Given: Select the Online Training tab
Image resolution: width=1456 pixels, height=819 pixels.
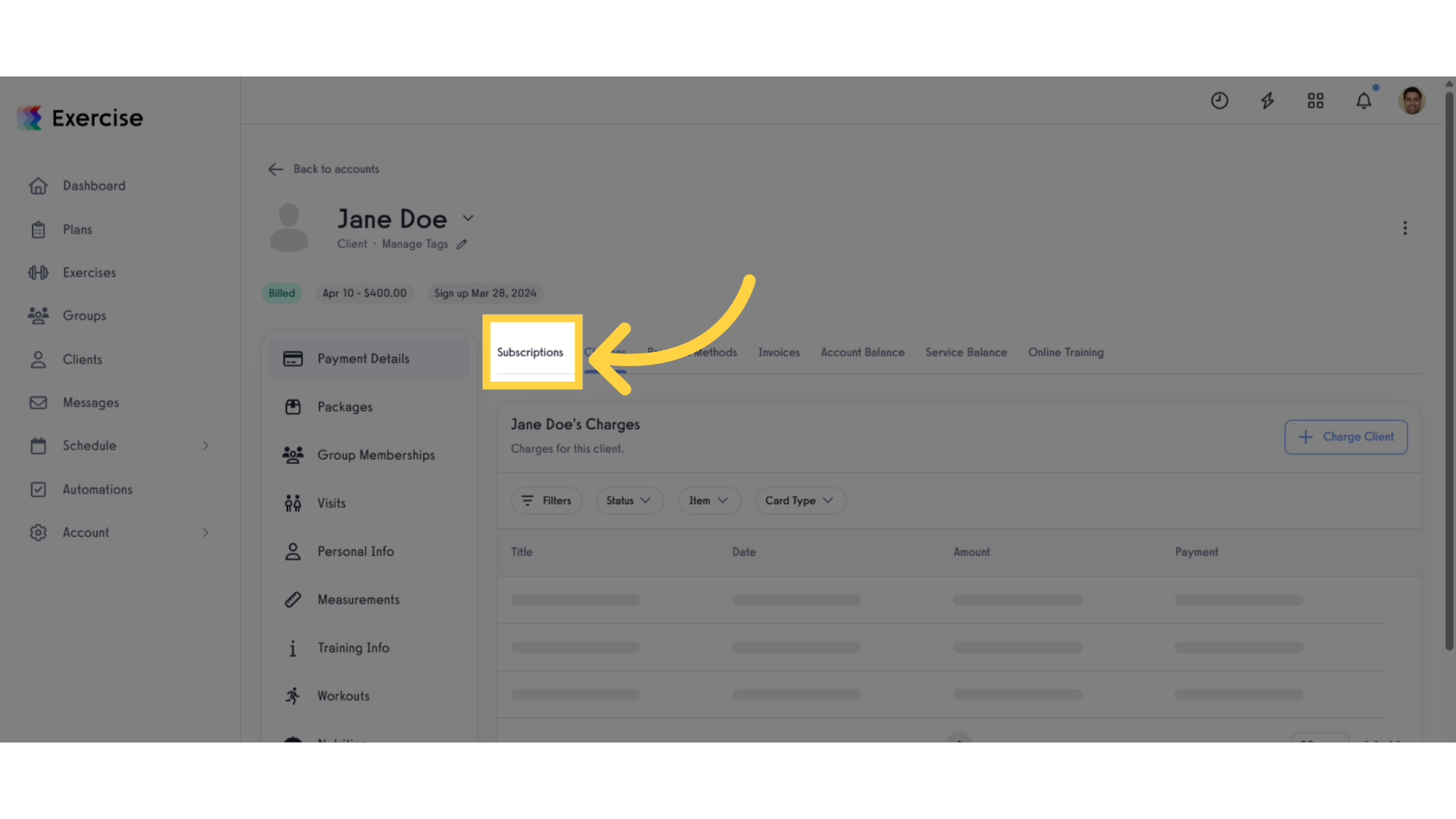Looking at the screenshot, I should tap(1065, 353).
